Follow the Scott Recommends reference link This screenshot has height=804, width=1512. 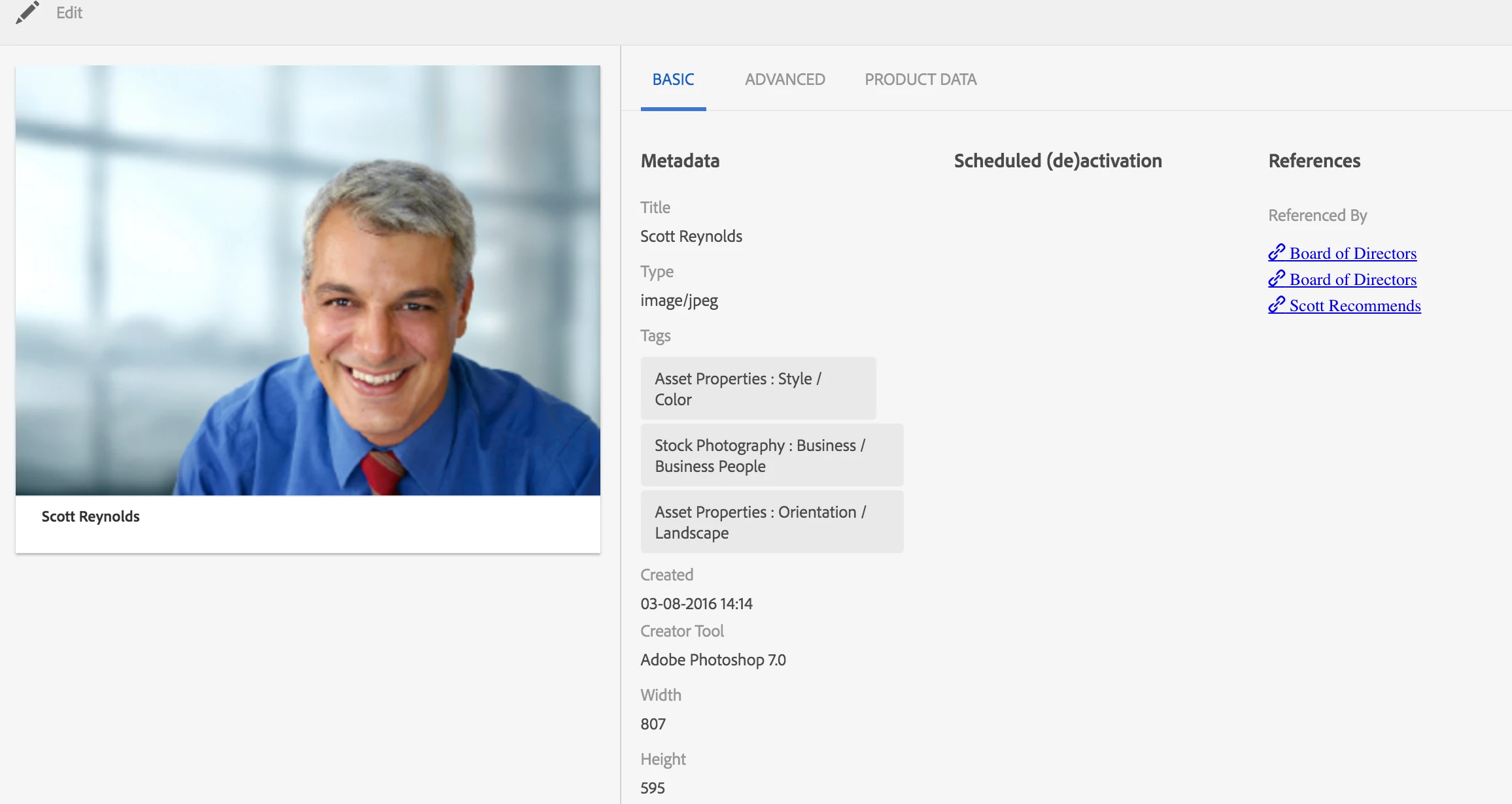[1354, 306]
